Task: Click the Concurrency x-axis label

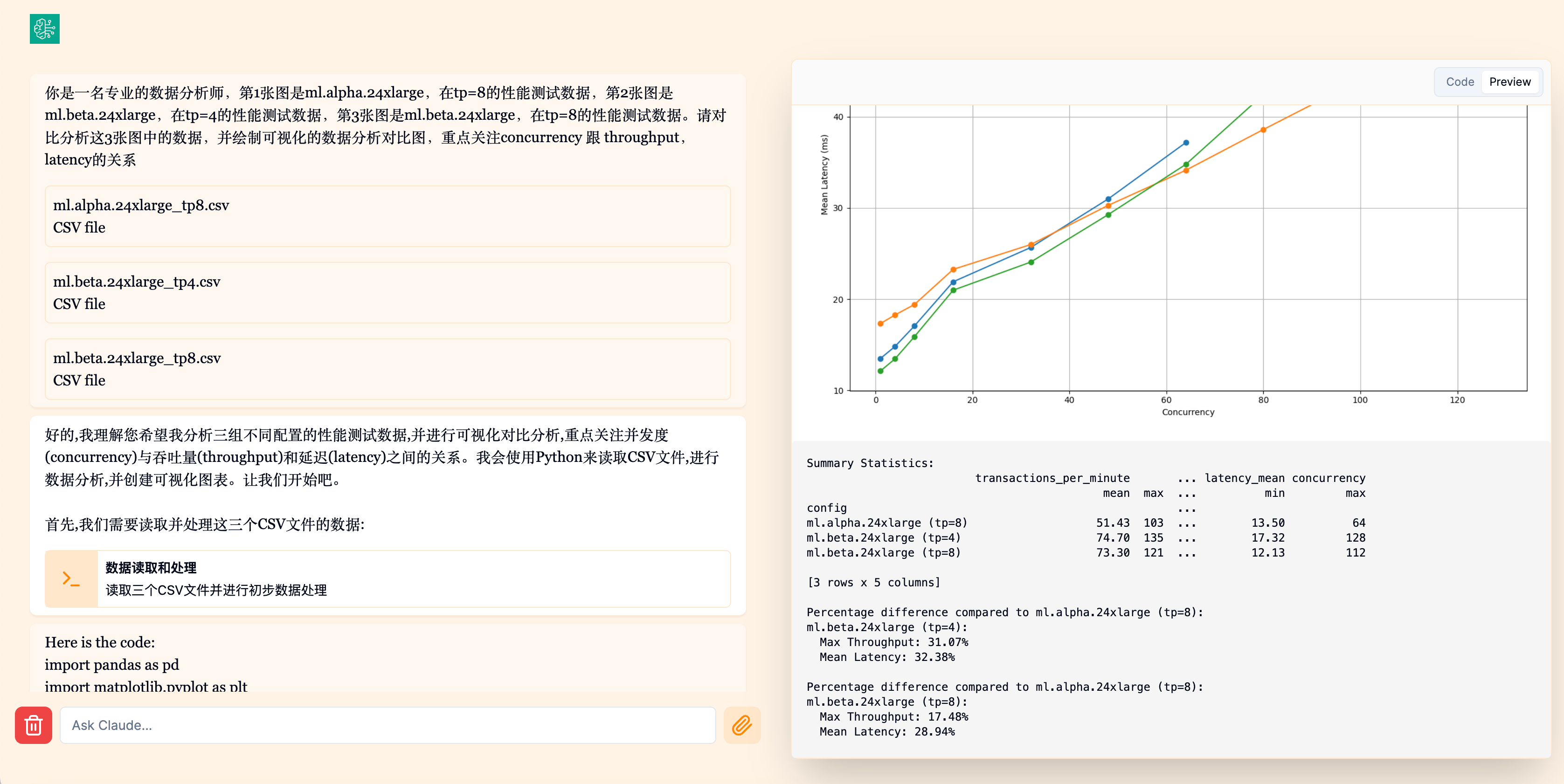Action: 1188,412
